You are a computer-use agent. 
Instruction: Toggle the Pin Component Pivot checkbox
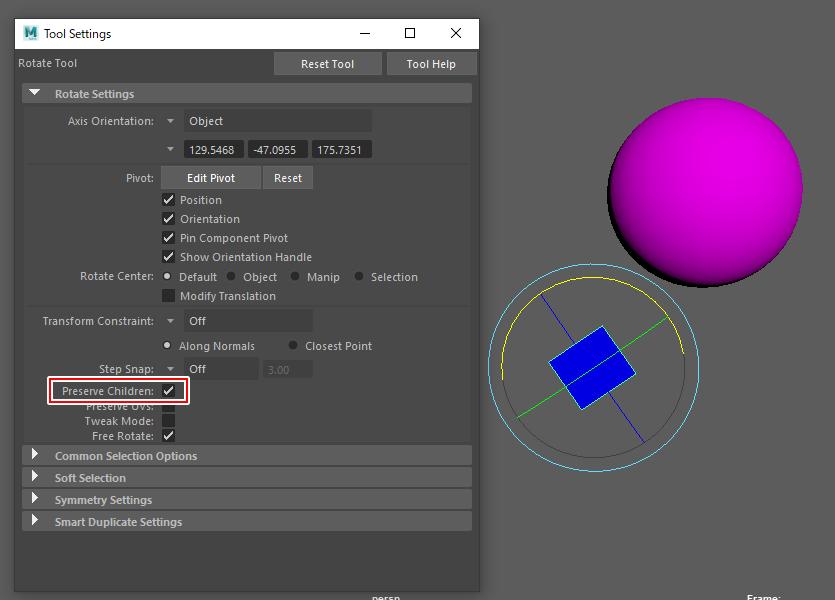(x=168, y=238)
